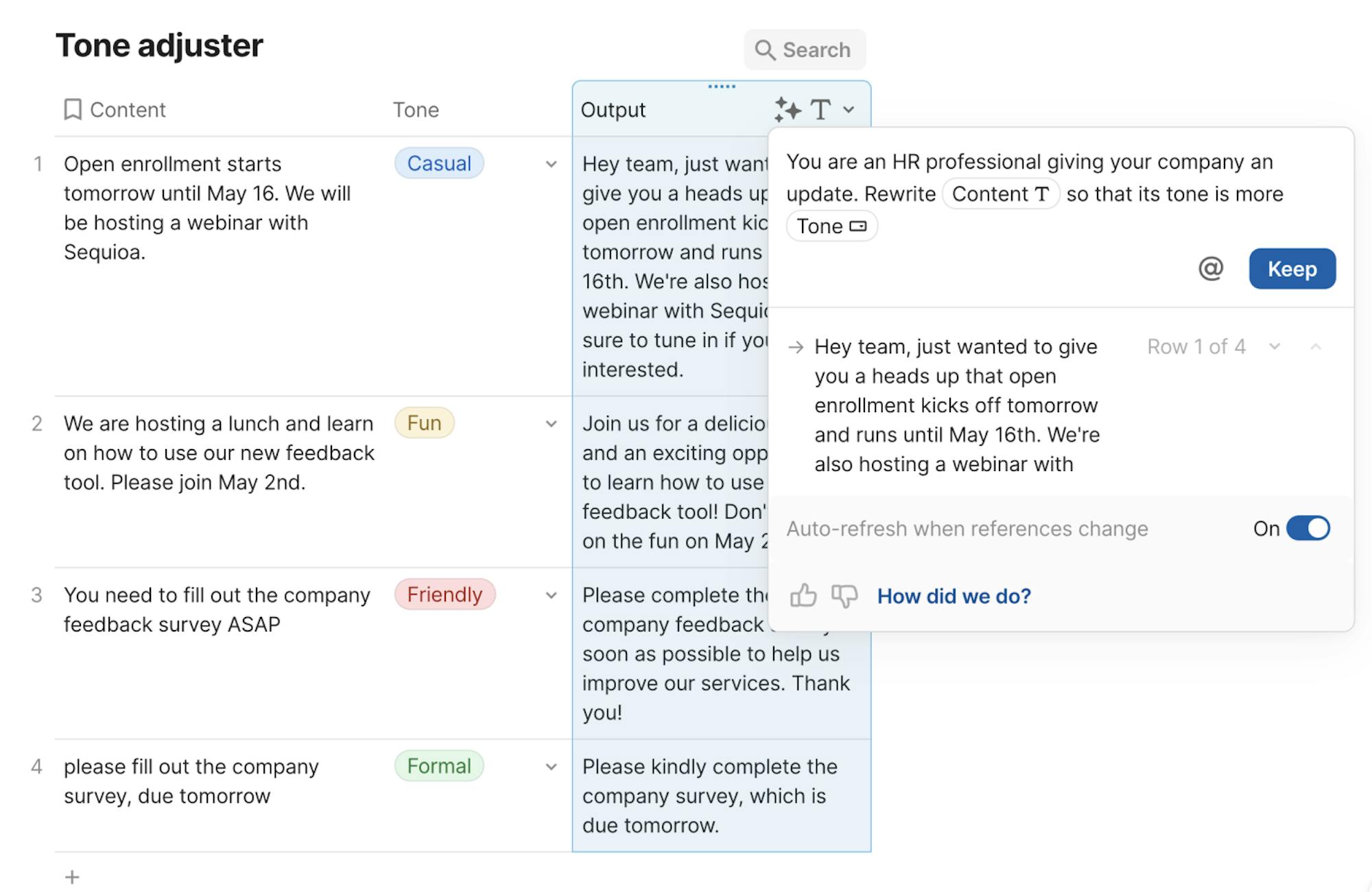Image resolution: width=1372 pixels, height=892 pixels.
Task: Click the @ mention icon in prompt editor
Action: click(x=1211, y=269)
